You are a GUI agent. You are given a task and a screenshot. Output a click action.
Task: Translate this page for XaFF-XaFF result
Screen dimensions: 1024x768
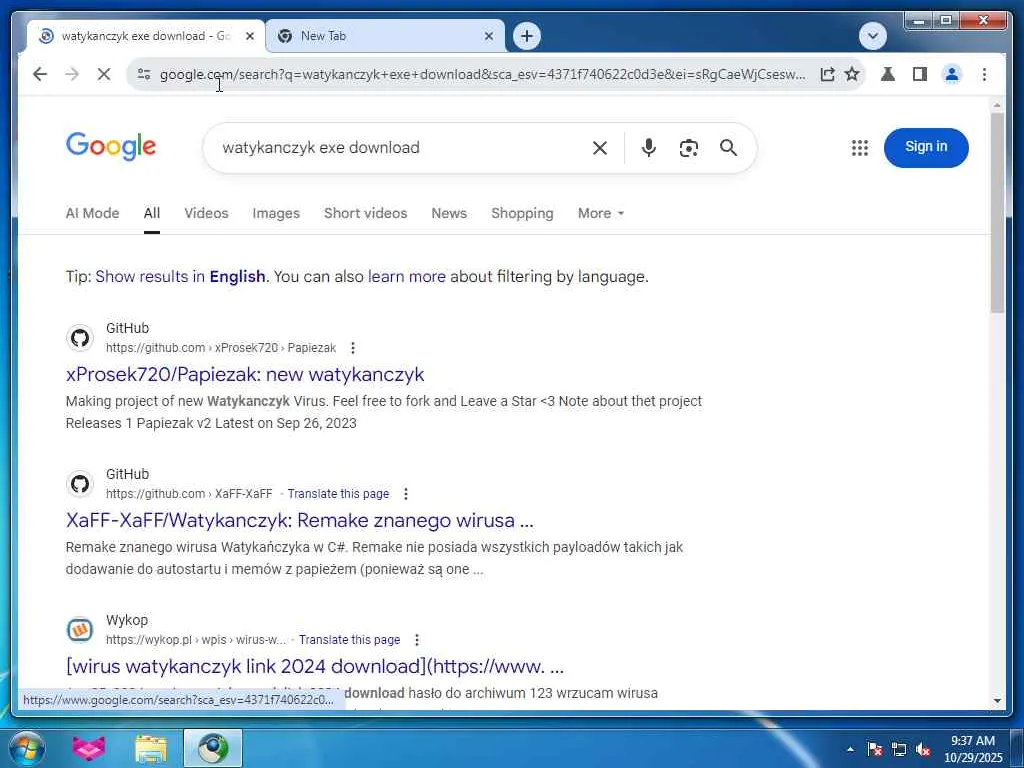[x=338, y=494]
